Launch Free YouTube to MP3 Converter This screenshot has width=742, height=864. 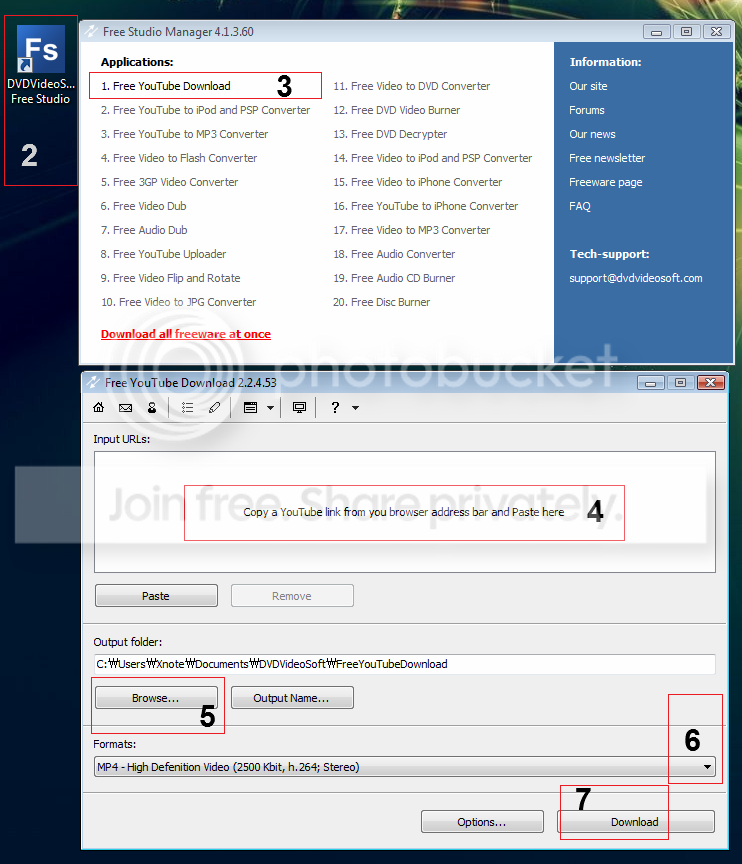point(185,134)
